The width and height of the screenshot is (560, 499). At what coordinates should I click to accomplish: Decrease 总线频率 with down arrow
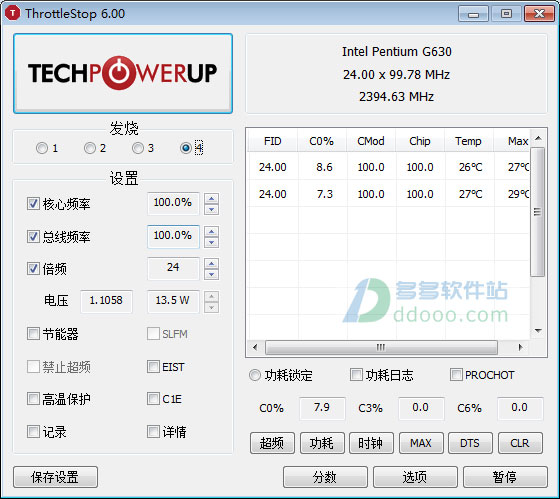(x=211, y=242)
